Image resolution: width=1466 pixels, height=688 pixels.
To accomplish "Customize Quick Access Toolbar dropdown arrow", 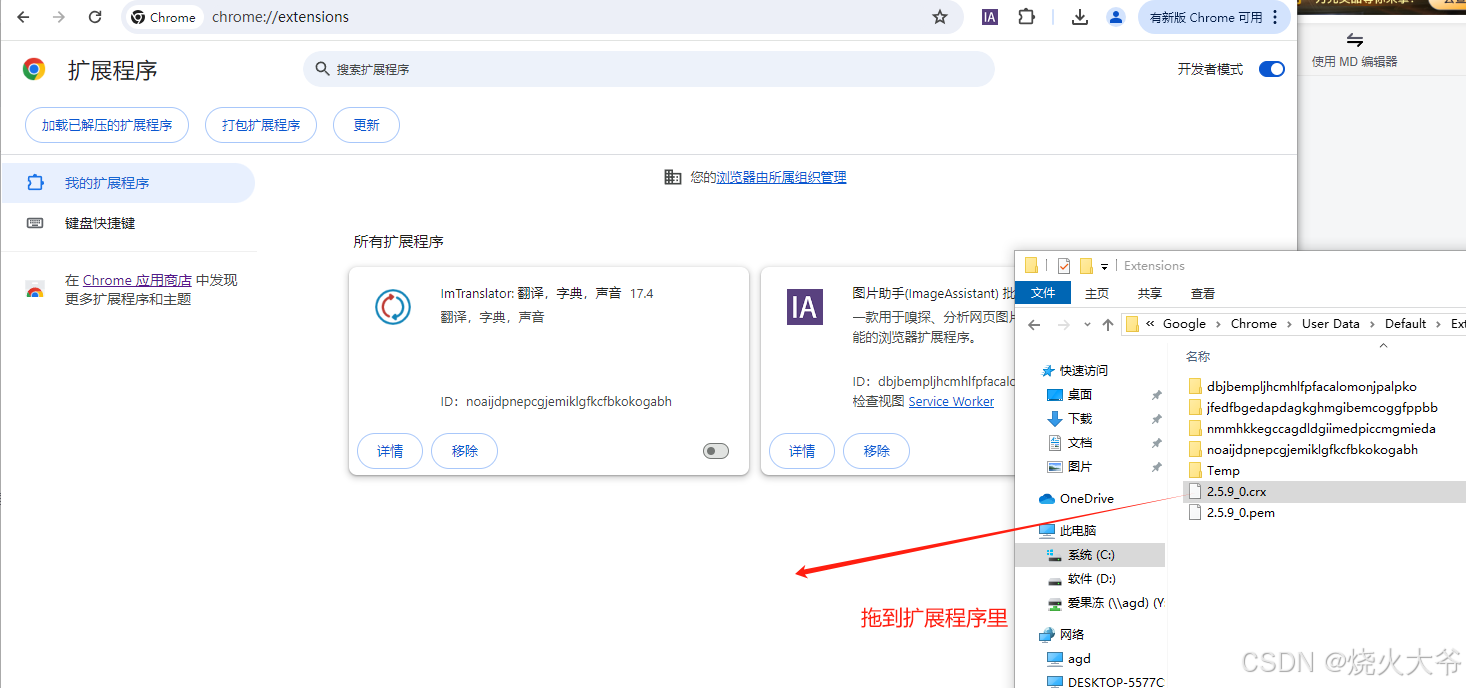I will click(x=1104, y=266).
